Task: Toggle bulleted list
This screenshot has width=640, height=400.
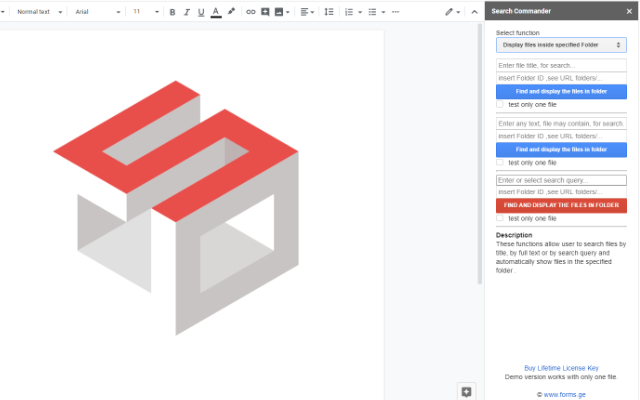Action: (372, 12)
